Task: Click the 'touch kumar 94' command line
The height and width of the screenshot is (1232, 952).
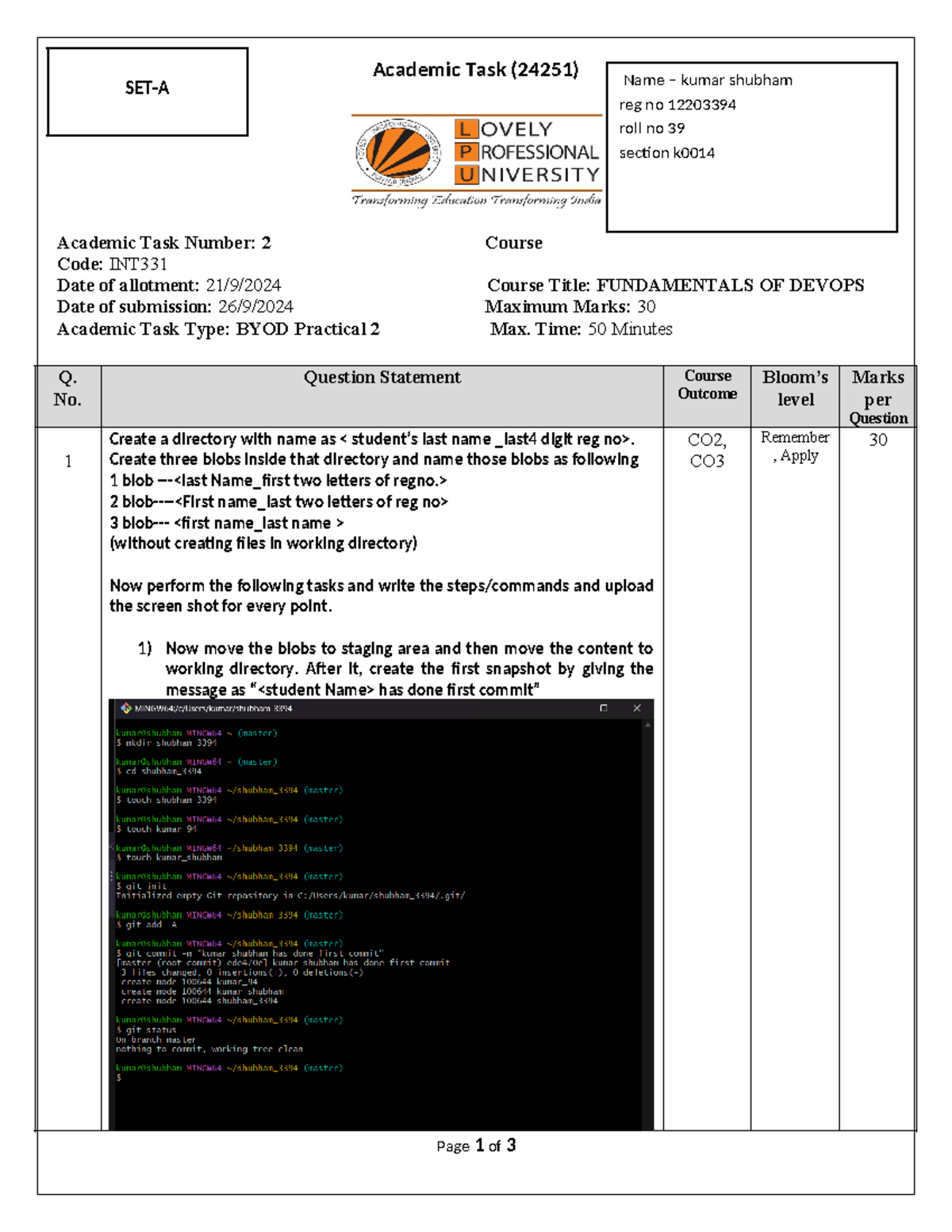Action: pos(156,829)
